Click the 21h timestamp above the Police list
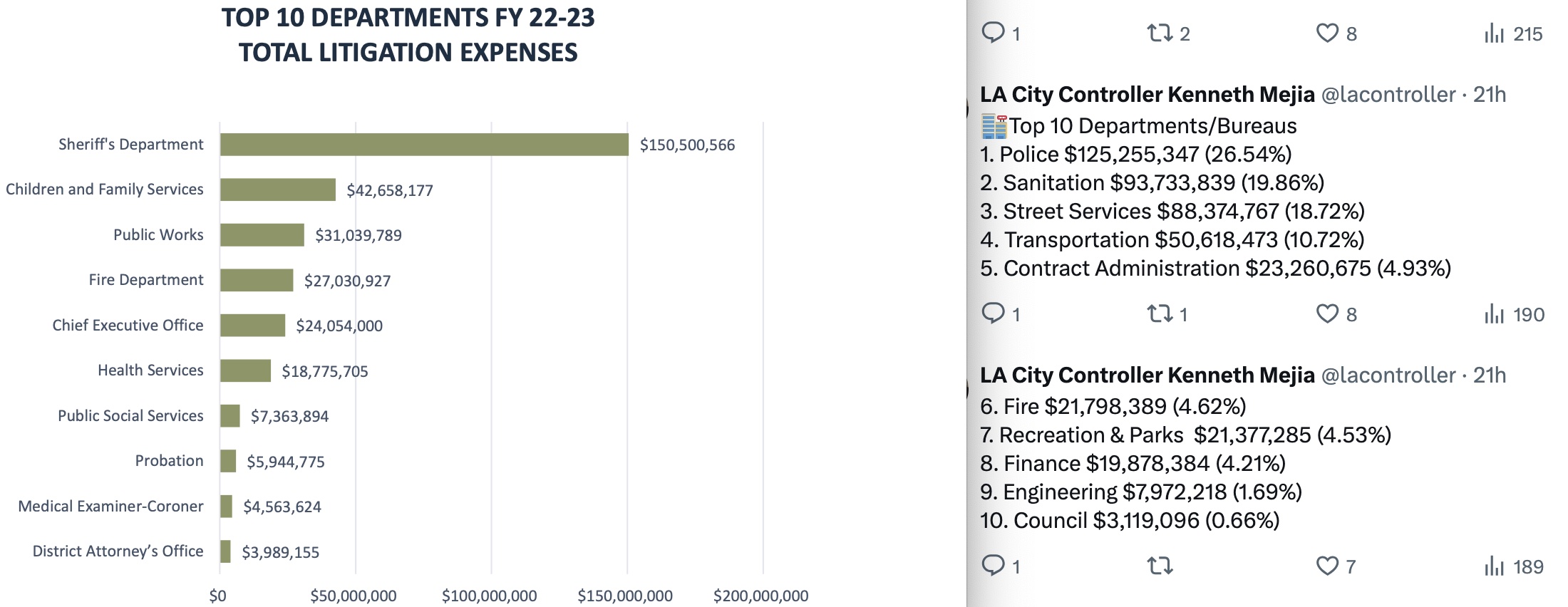The image size is (1568, 607). coord(1490,94)
